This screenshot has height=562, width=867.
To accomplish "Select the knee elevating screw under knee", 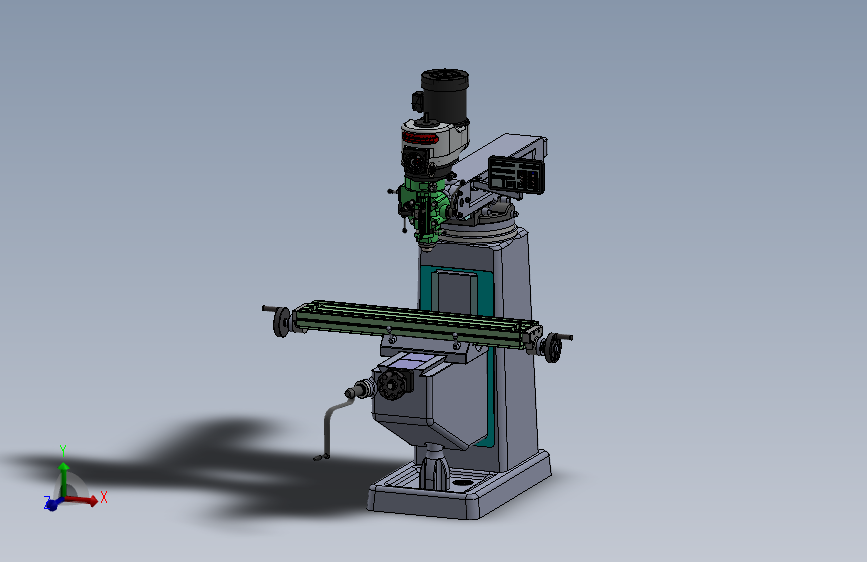I will [x=433, y=466].
